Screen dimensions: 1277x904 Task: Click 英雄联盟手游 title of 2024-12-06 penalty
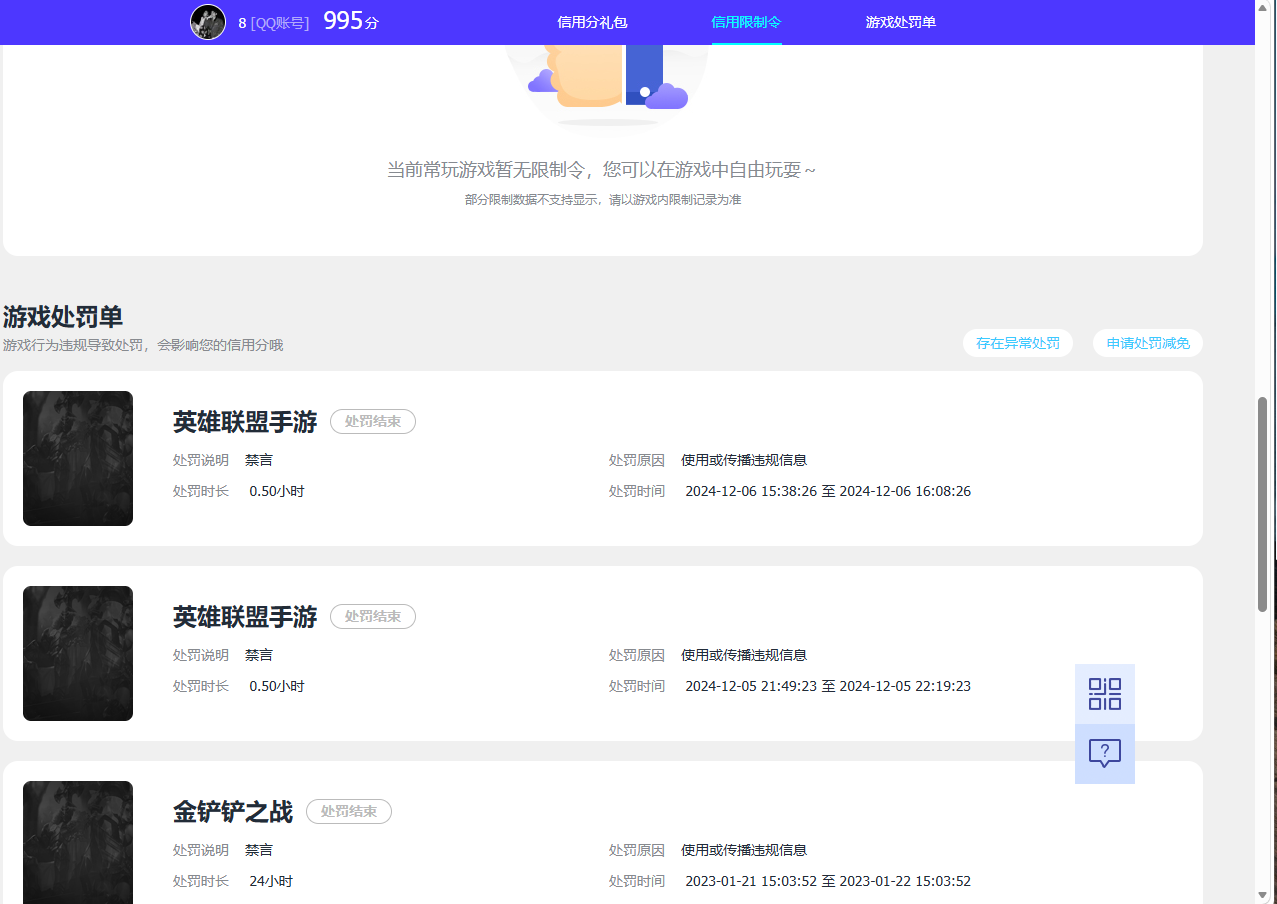[x=245, y=422]
